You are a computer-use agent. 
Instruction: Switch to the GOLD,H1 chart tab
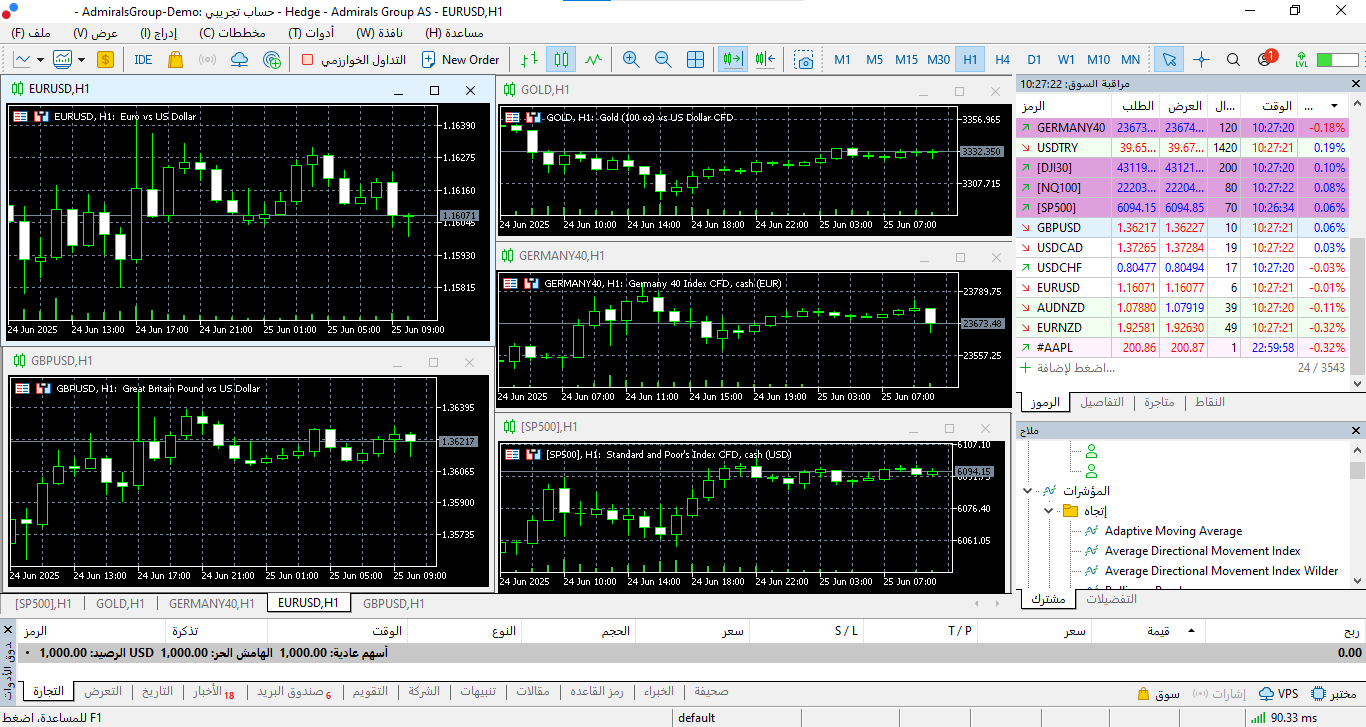click(120, 603)
